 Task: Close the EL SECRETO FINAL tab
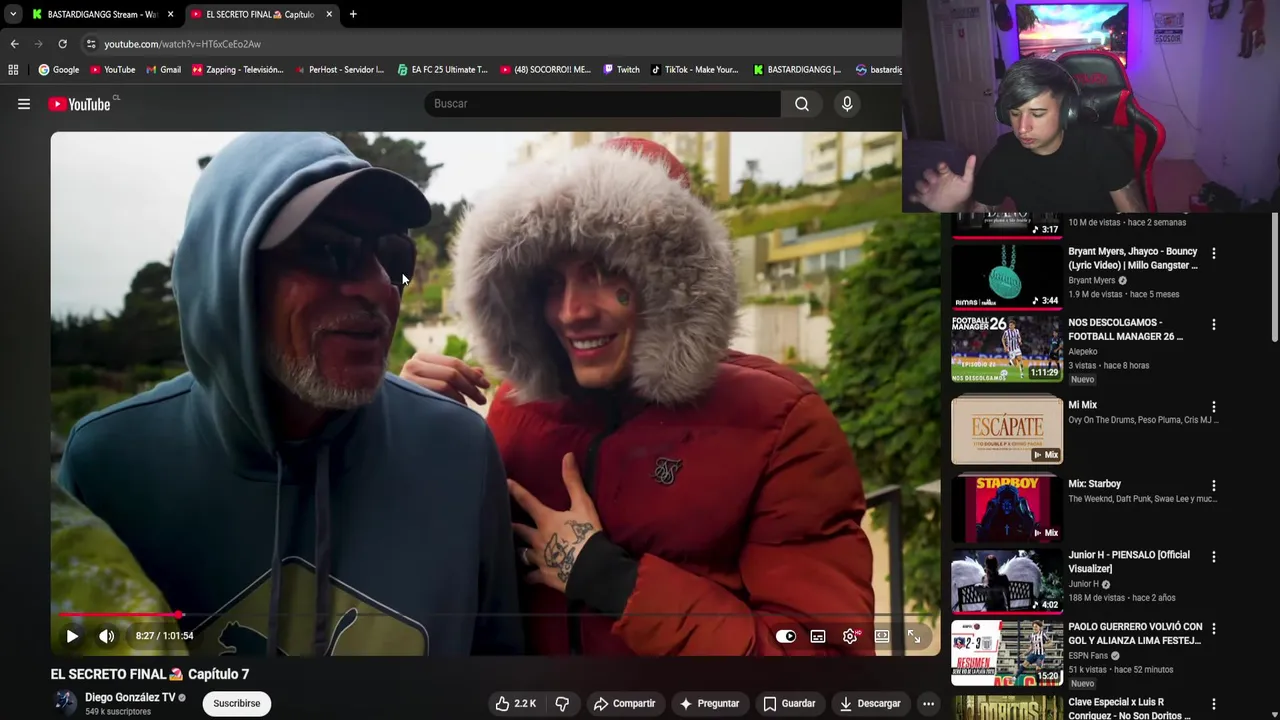(x=329, y=14)
